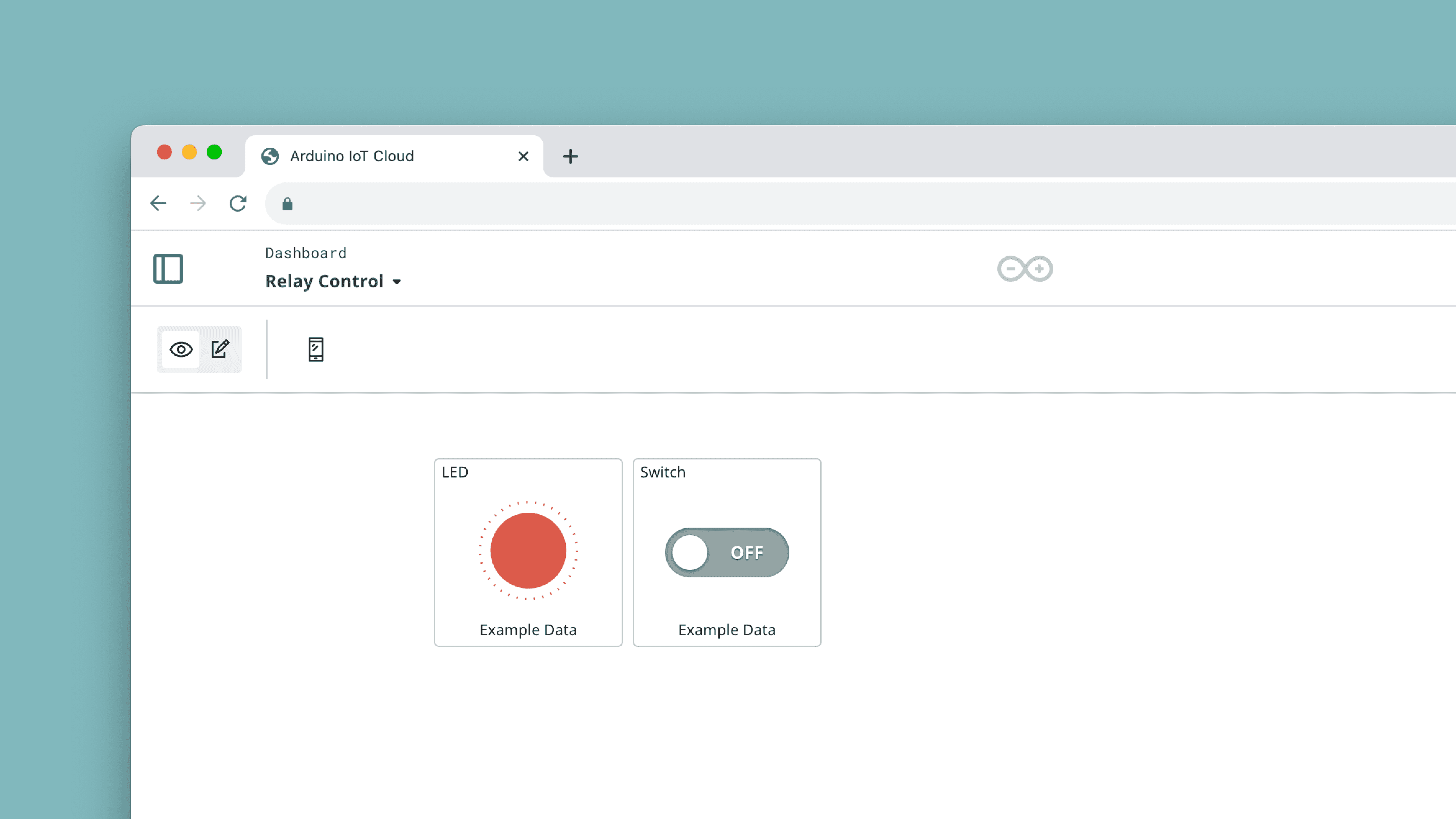Image resolution: width=1456 pixels, height=819 pixels.
Task: Open mobile layout preview icon
Action: click(x=315, y=349)
